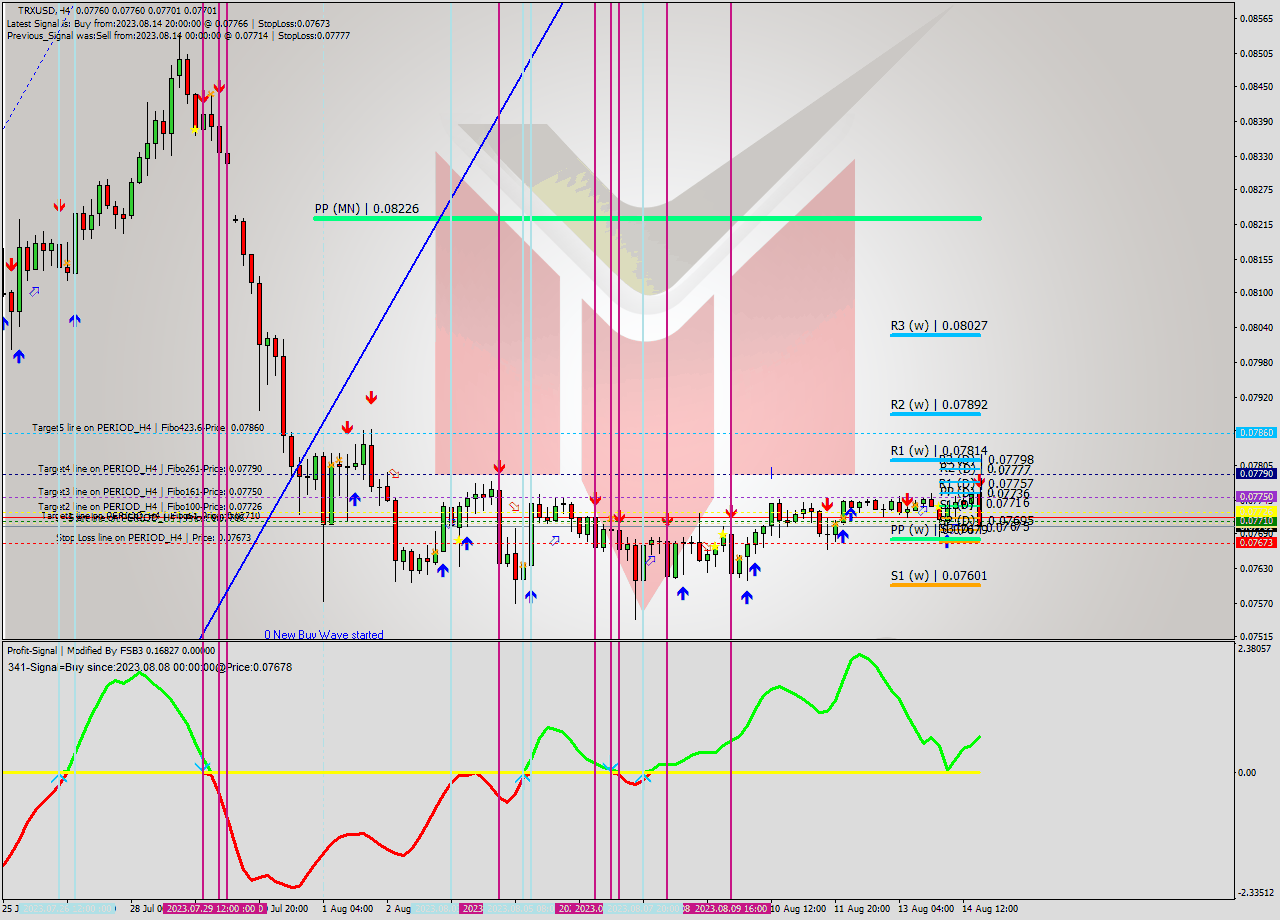
Task: Click the cyan 0.07860 price tag
Action: click(x=1256, y=433)
